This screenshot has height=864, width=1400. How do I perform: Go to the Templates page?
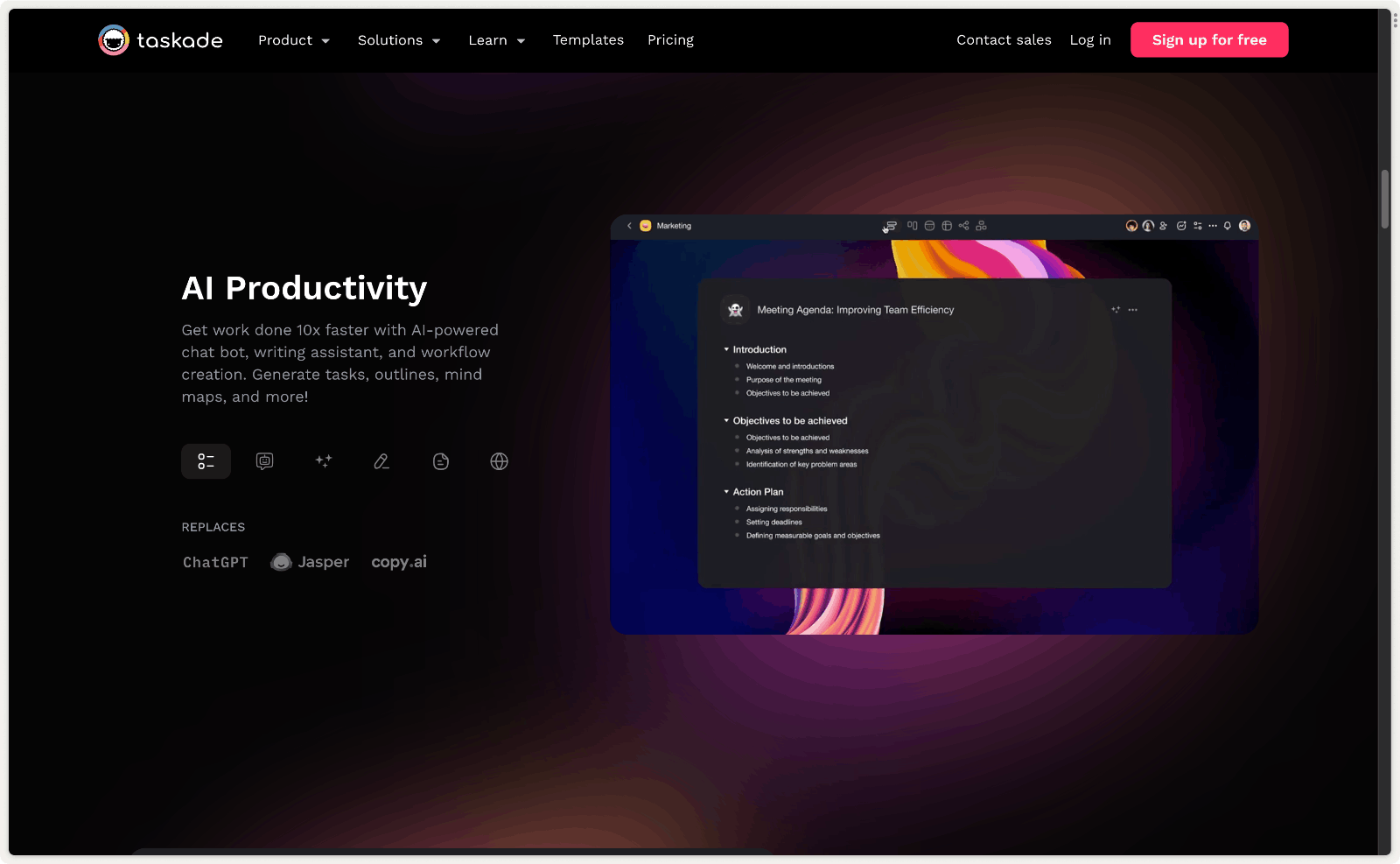point(588,40)
